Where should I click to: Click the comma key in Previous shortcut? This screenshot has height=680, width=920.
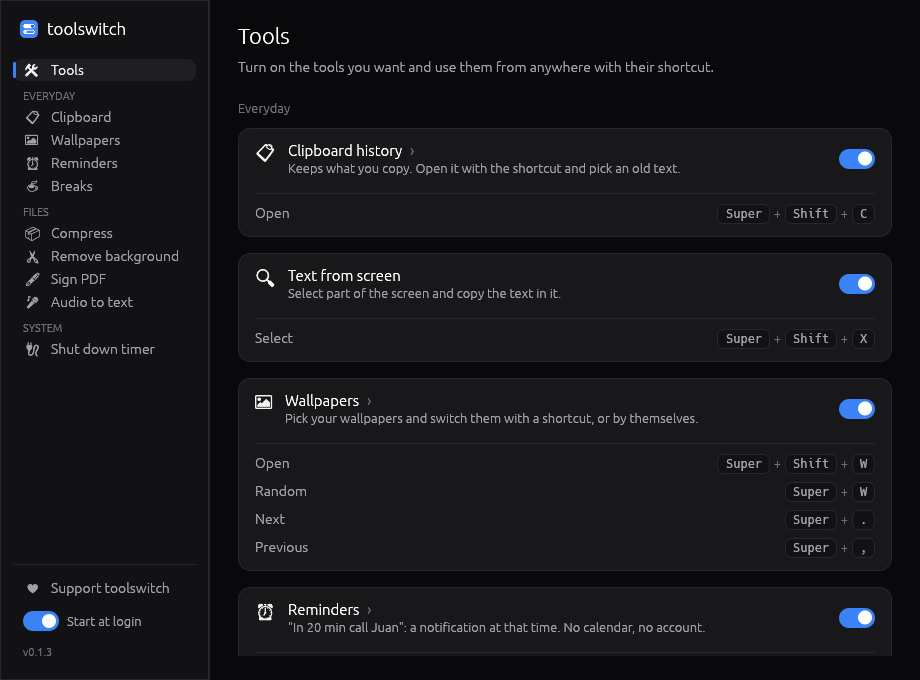[863, 548]
